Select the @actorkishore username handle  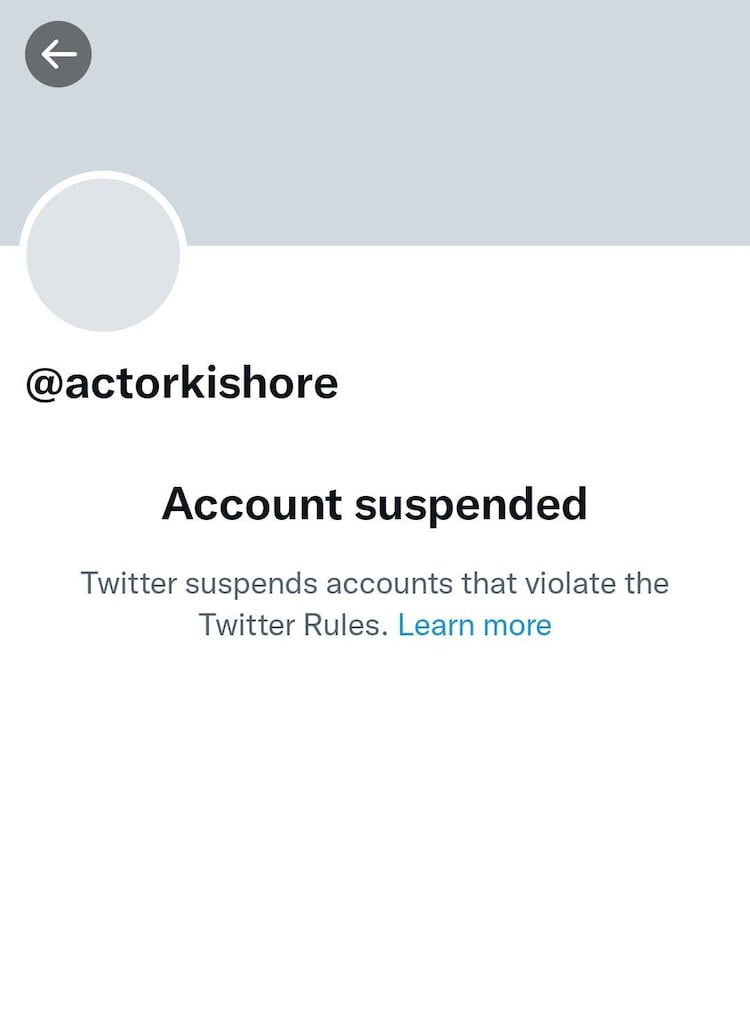tap(181, 383)
